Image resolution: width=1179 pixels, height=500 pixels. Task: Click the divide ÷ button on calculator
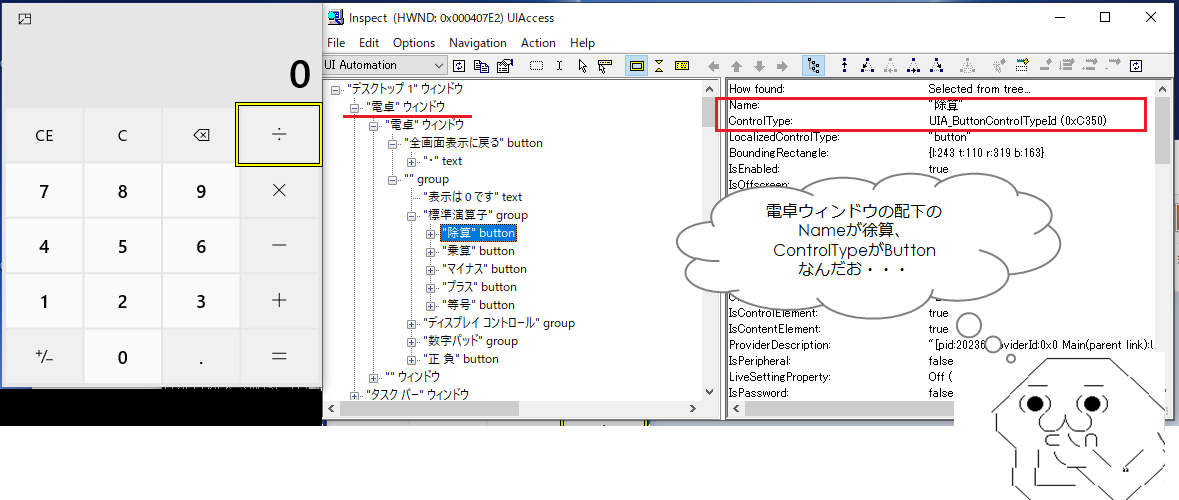pyautogui.click(x=279, y=135)
